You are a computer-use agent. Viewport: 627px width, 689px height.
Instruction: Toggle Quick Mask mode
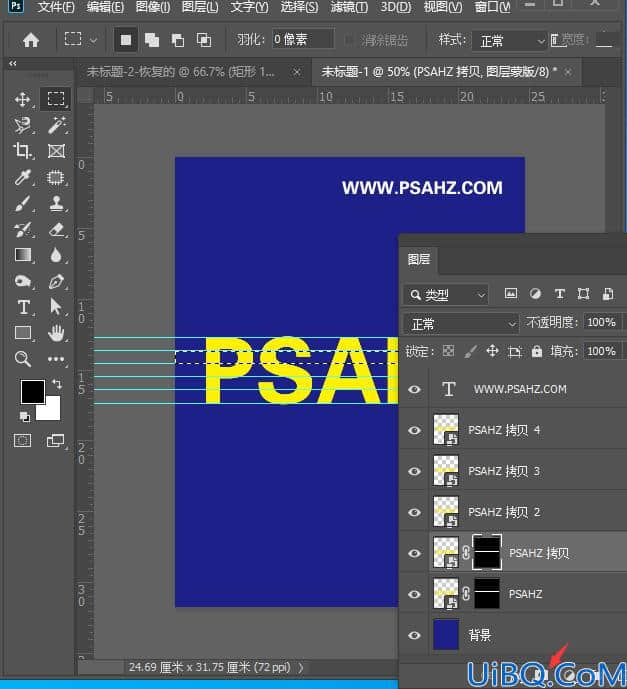click(22, 440)
